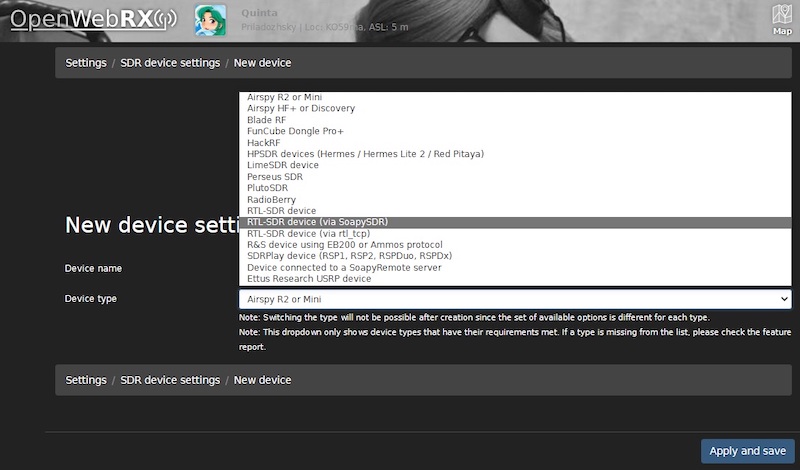Screen dimensions: 800x470
Task: Click the OpenWebRX logo
Action: click(x=93, y=20)
